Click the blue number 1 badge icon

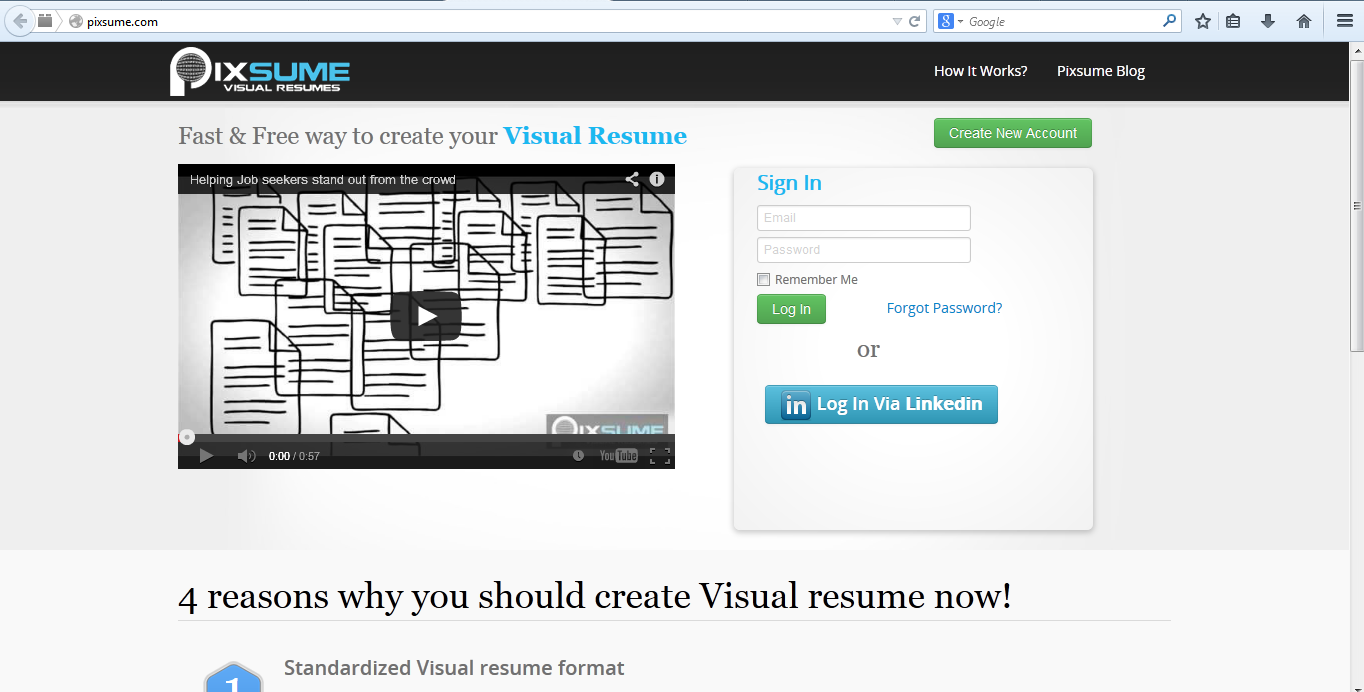tap(233, 677)
